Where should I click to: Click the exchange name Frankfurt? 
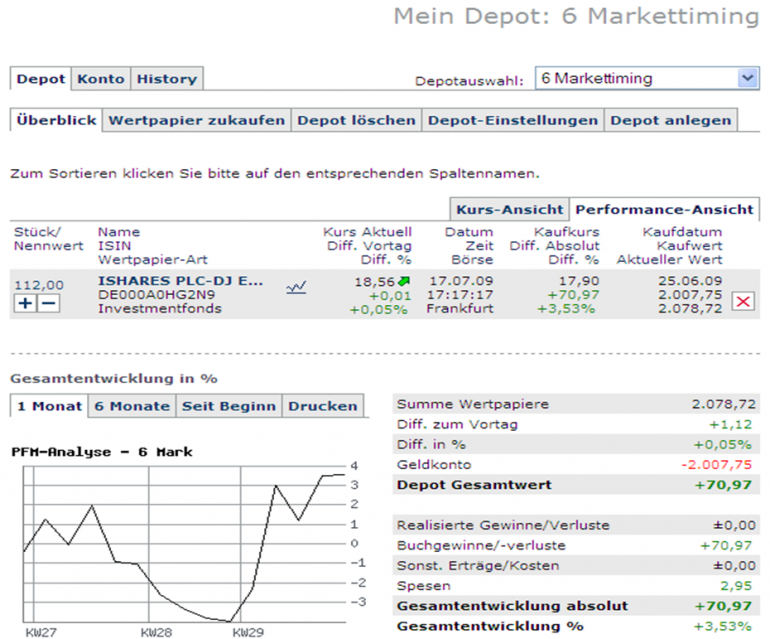point(460,308)
